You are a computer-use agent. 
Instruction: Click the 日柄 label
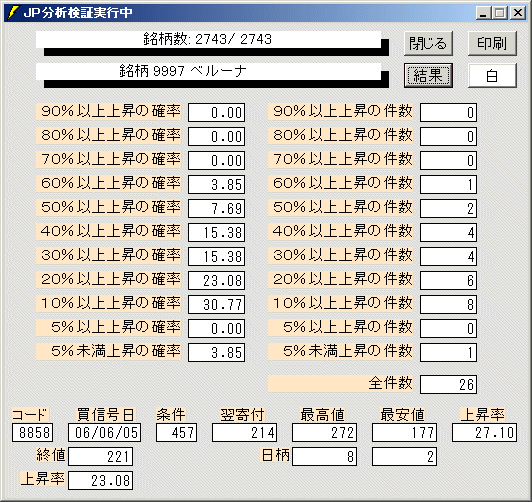click(275, 455)
